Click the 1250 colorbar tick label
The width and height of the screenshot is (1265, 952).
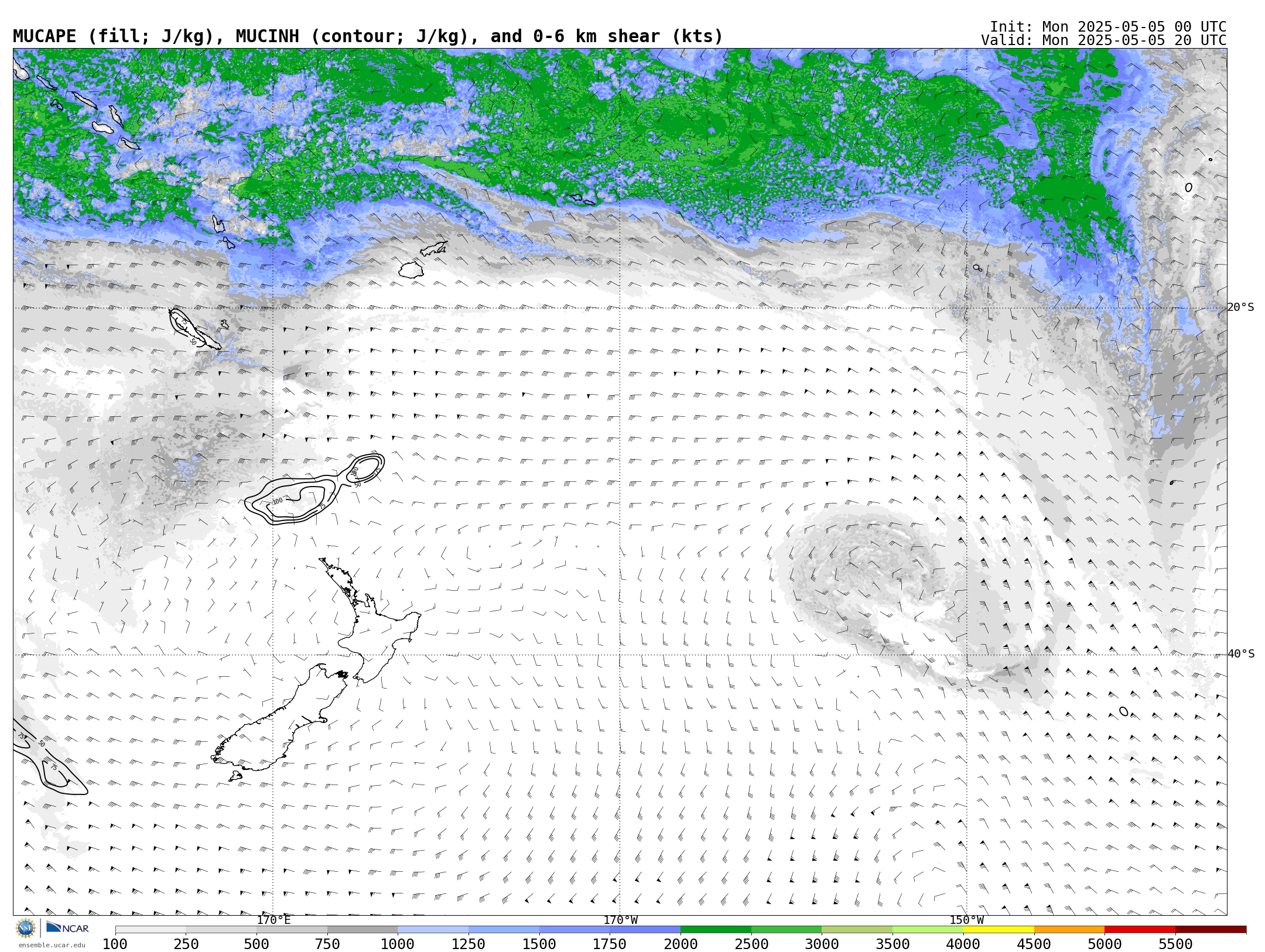(x=469, y=944)
